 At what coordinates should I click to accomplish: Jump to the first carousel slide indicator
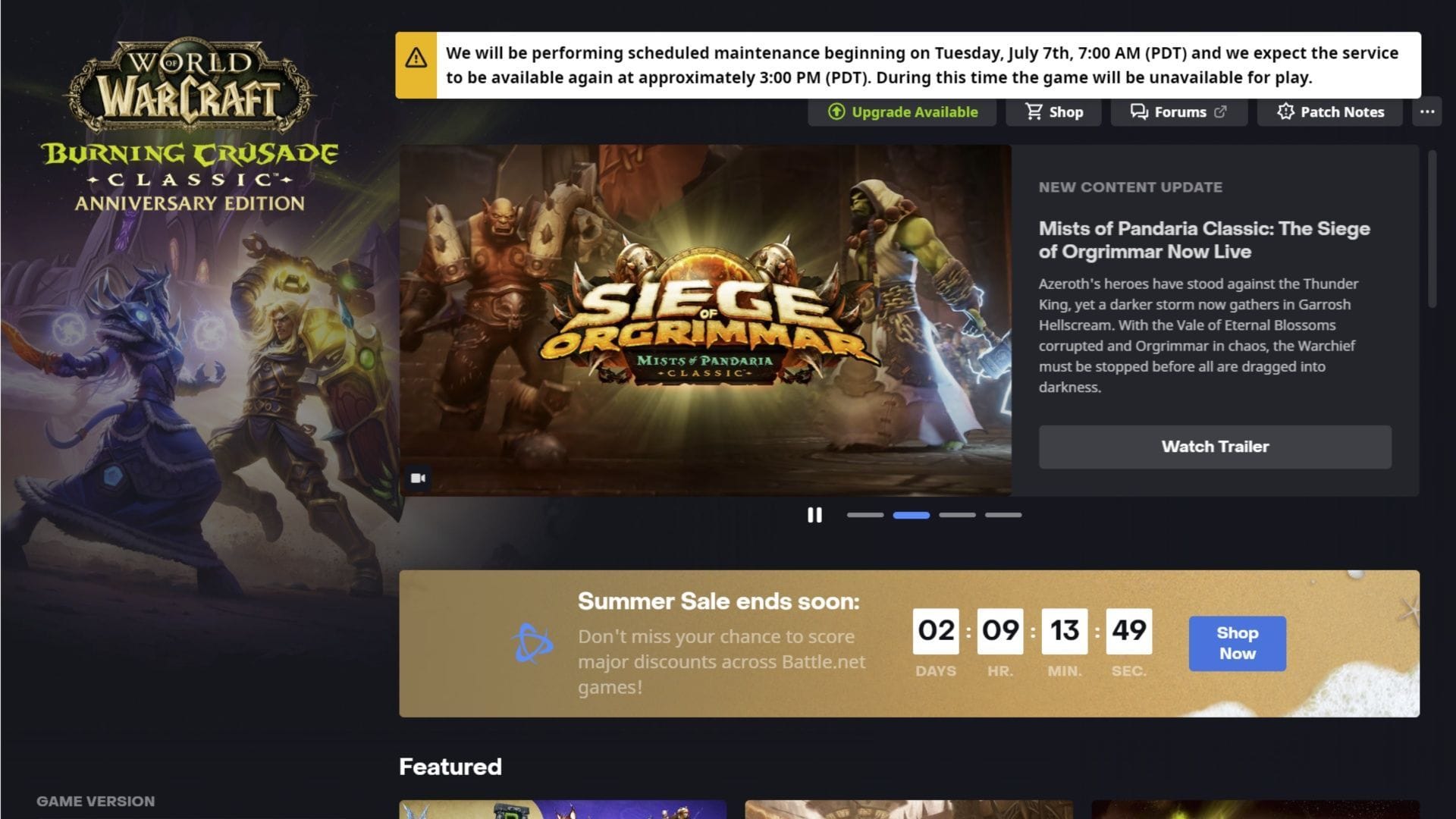[x=865, y=515]
